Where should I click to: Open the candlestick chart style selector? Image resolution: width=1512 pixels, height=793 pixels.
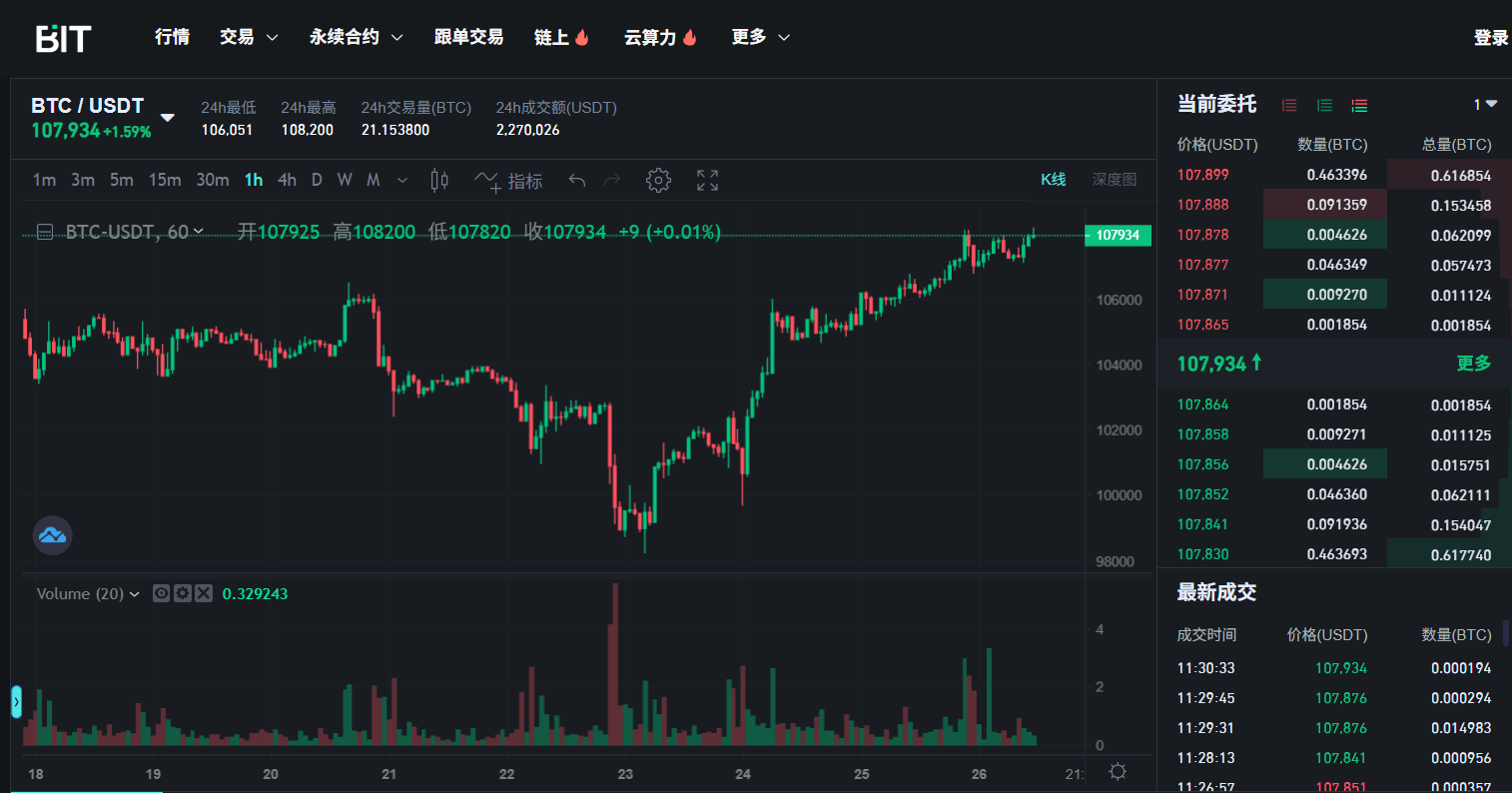click(x=438, y=180)
